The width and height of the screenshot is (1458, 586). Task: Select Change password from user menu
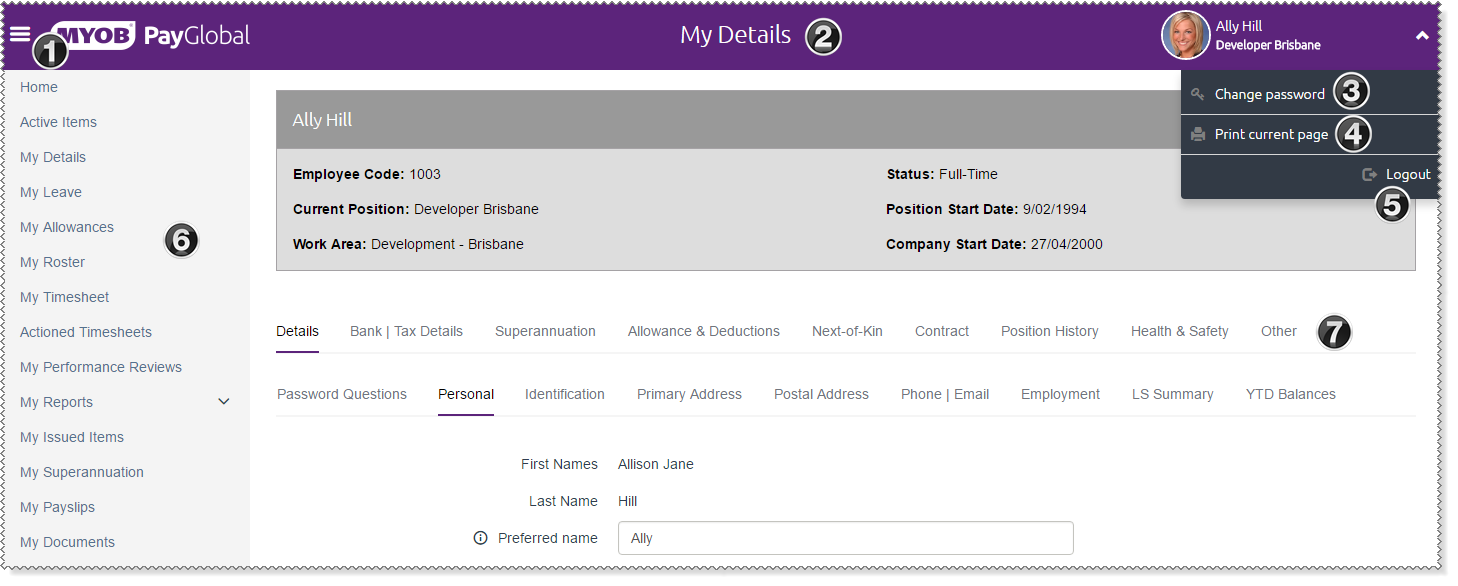click(x=1269, y=94)
